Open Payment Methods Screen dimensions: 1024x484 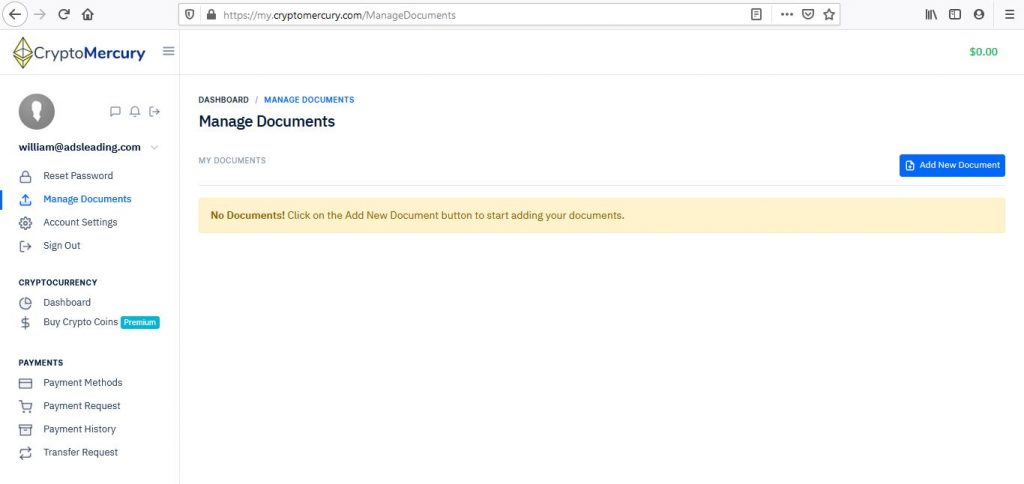click(x=83, y=383)
